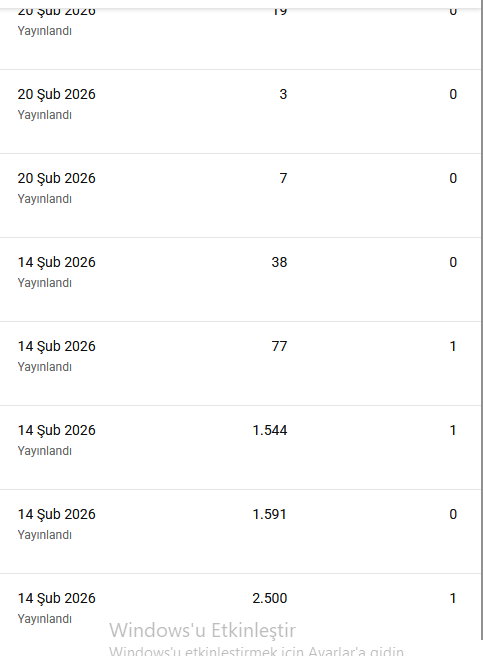
Task: Click the view count 7
Action: point(283,178)
